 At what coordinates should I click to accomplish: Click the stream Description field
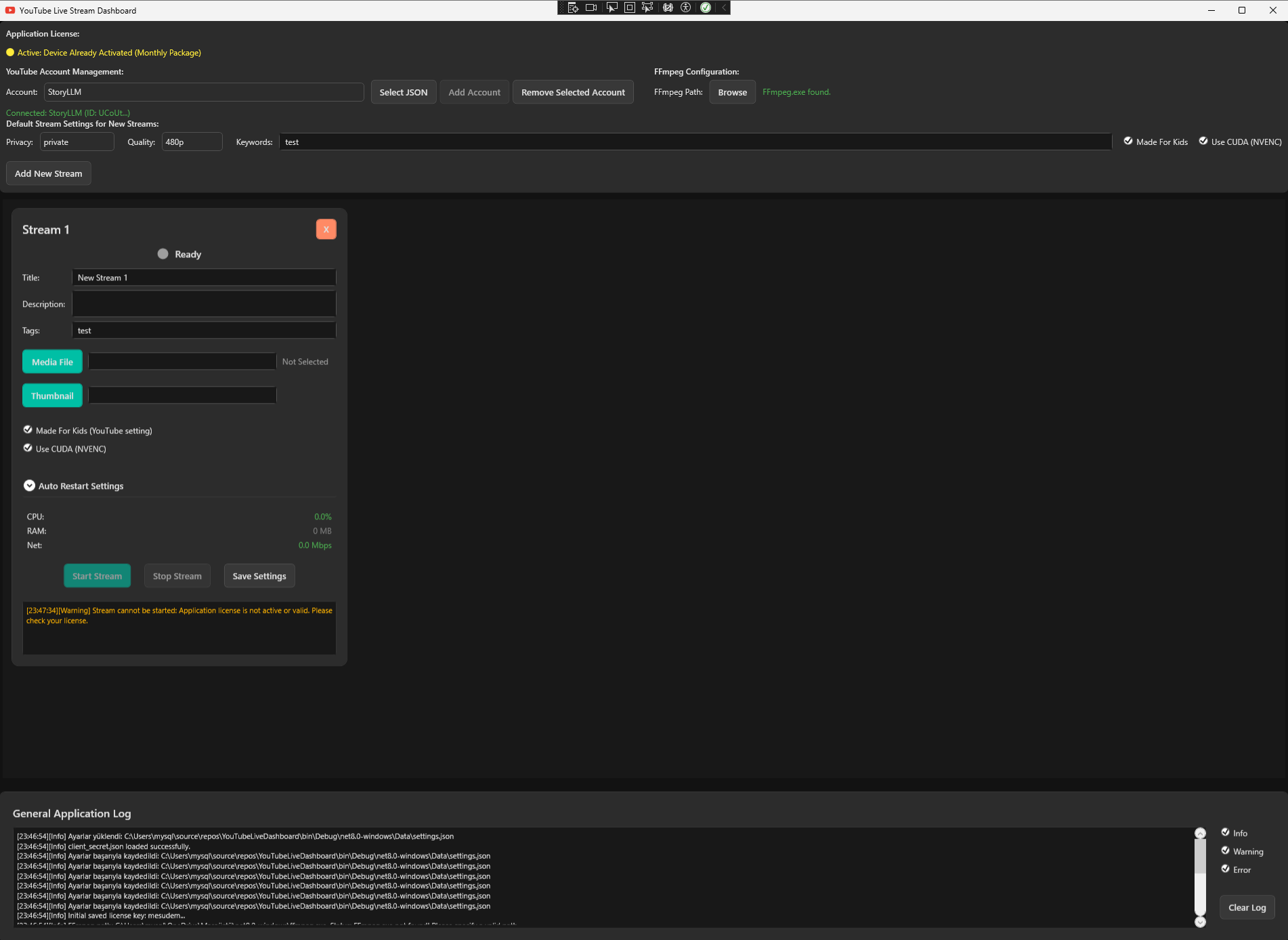tap(204, 303)
